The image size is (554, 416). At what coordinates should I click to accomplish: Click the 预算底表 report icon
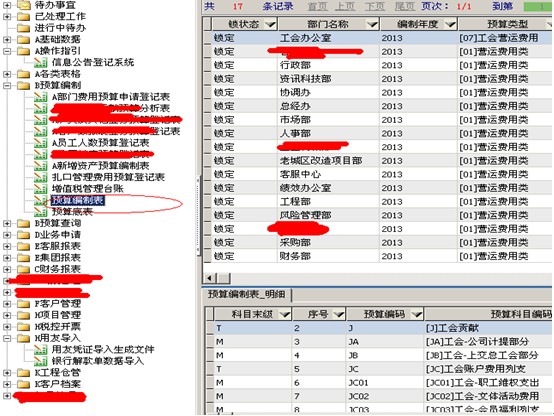[40, 211]
